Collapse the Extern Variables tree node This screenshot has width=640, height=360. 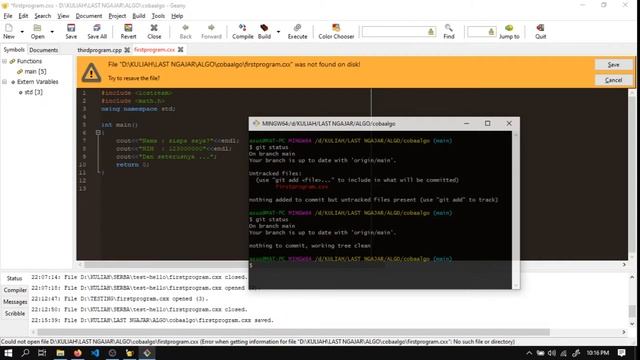tap(4, 82)
